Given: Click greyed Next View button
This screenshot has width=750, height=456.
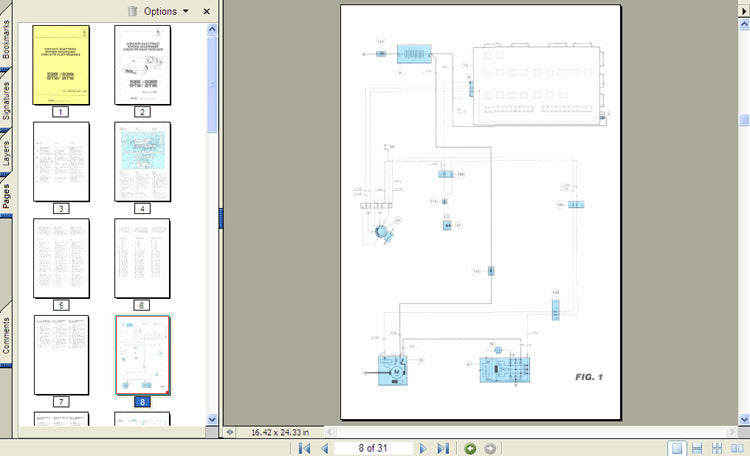Looking at the screenshot, I should pyautogui.click(x=490, y=448).
